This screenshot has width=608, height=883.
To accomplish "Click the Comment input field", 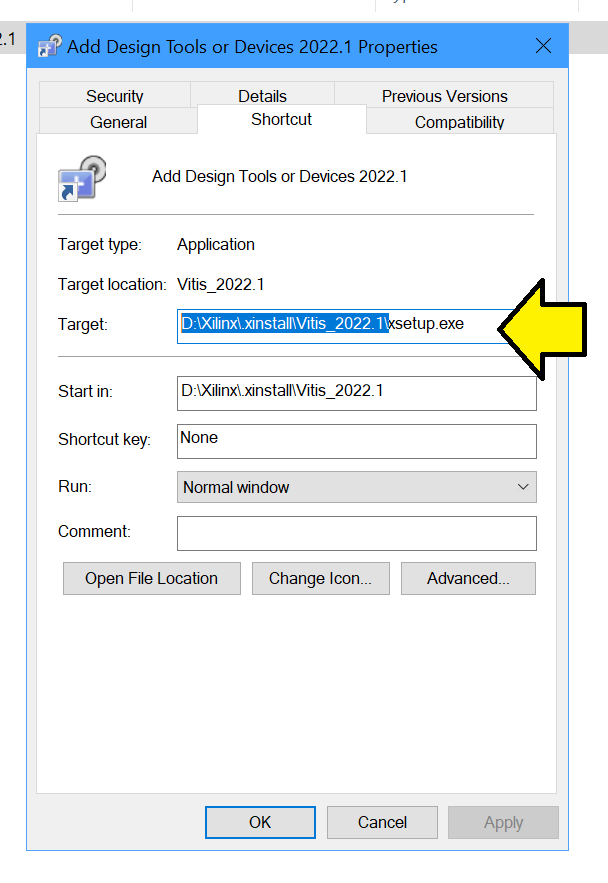I will point(357,533).
